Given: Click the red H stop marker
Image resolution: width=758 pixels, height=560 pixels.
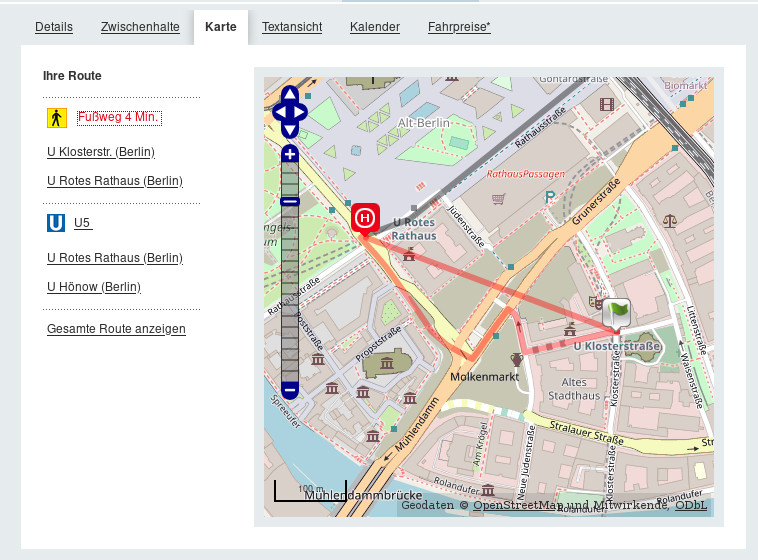Looking at the screenshot, I should pyautogui.click(x=365, y=218).
